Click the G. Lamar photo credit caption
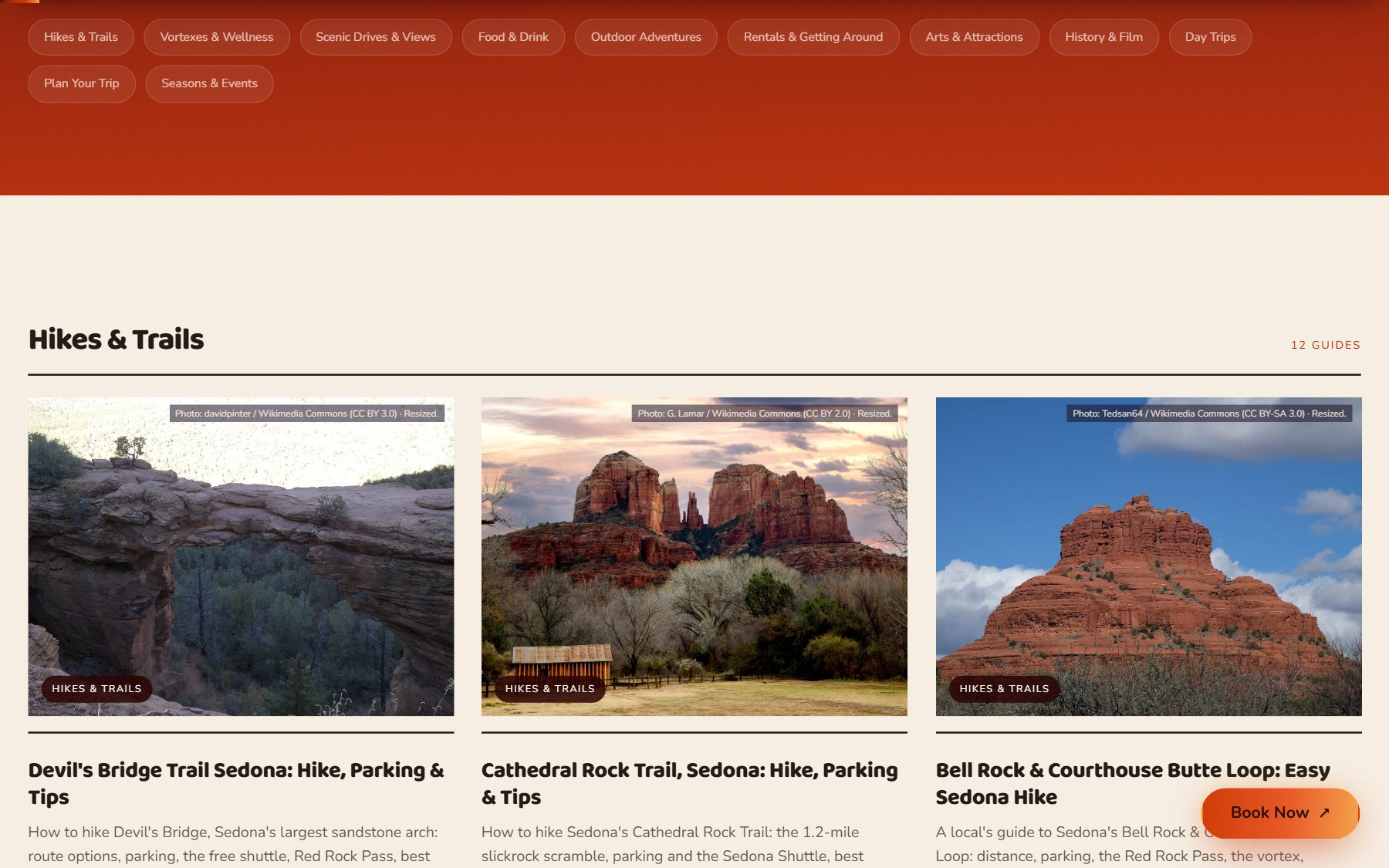The width and height of the screenshot is (1389, 868). click(765, 414)
